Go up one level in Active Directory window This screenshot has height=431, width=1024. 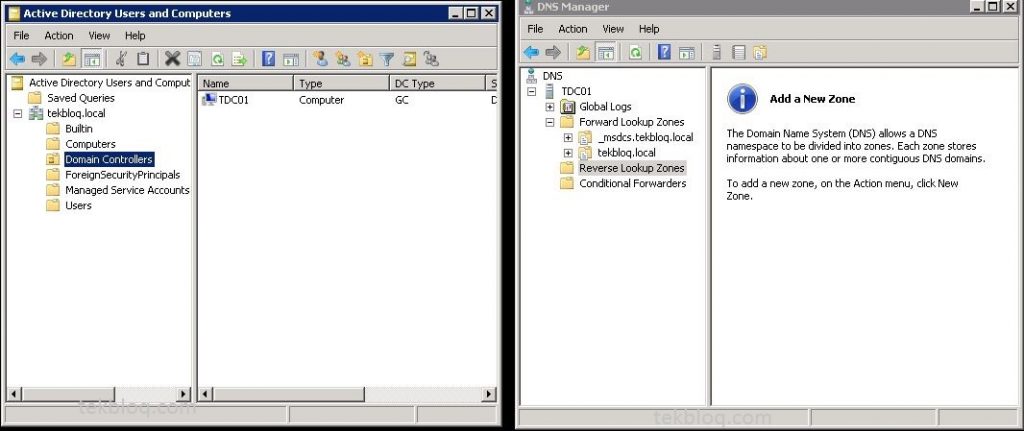(x=69, y=59)
